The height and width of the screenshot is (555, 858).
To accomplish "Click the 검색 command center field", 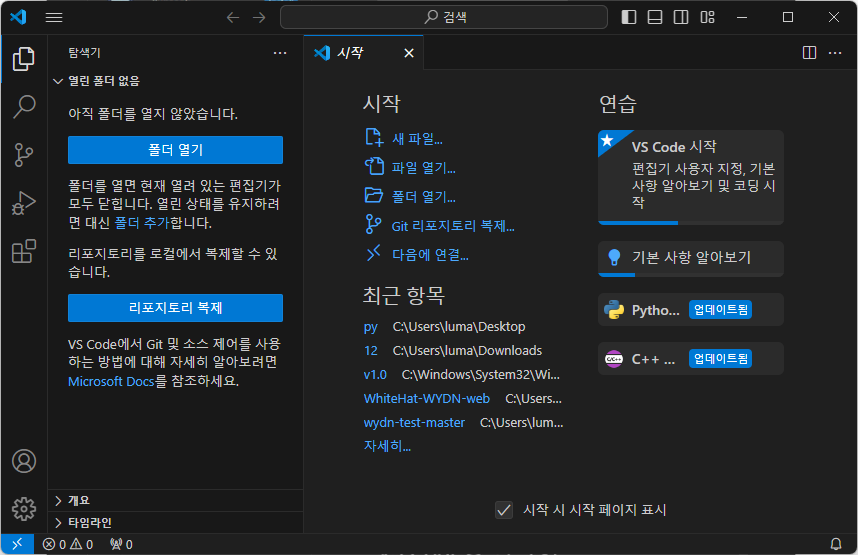I will (444, 17).
